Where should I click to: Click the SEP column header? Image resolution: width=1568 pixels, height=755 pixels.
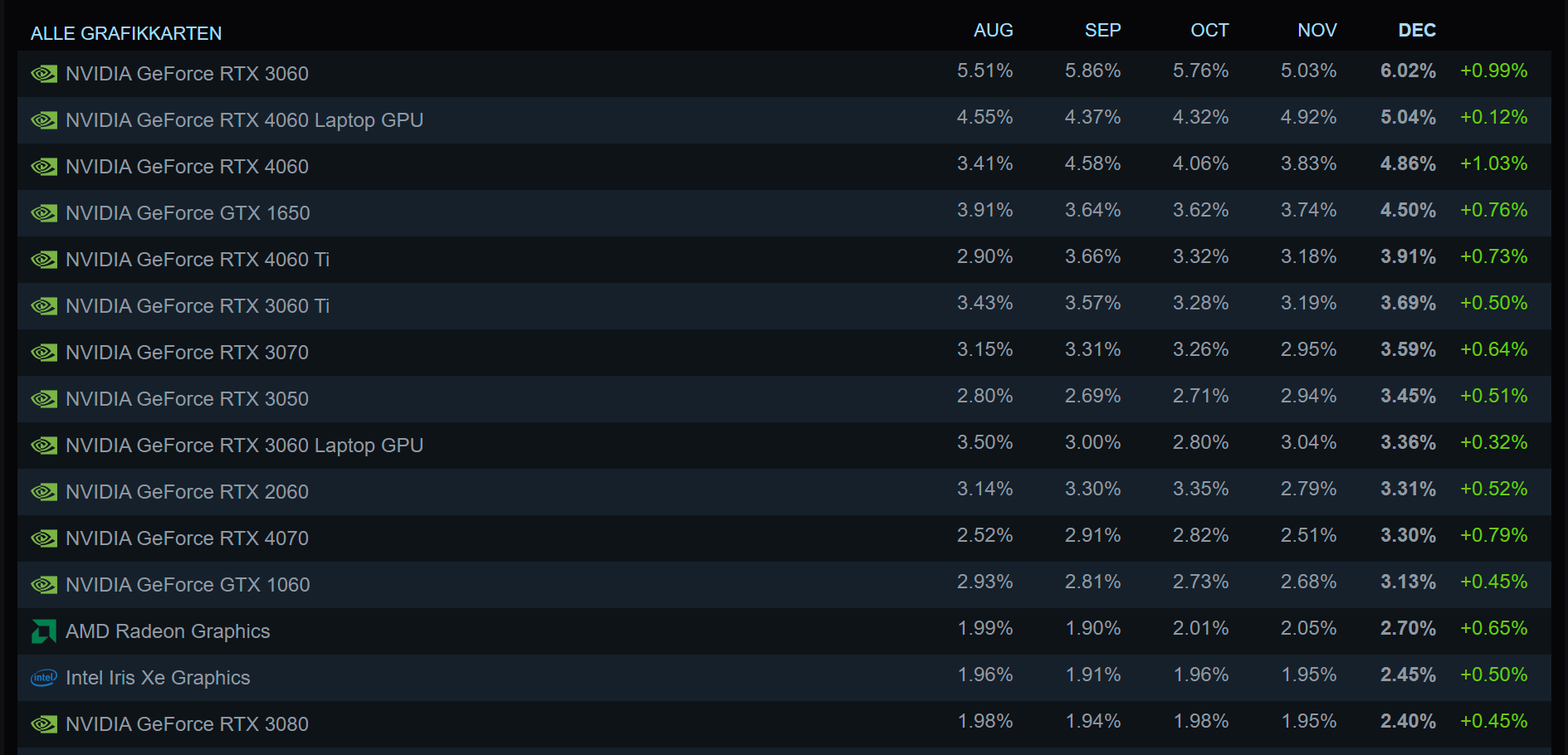[x=1102, y=31]
